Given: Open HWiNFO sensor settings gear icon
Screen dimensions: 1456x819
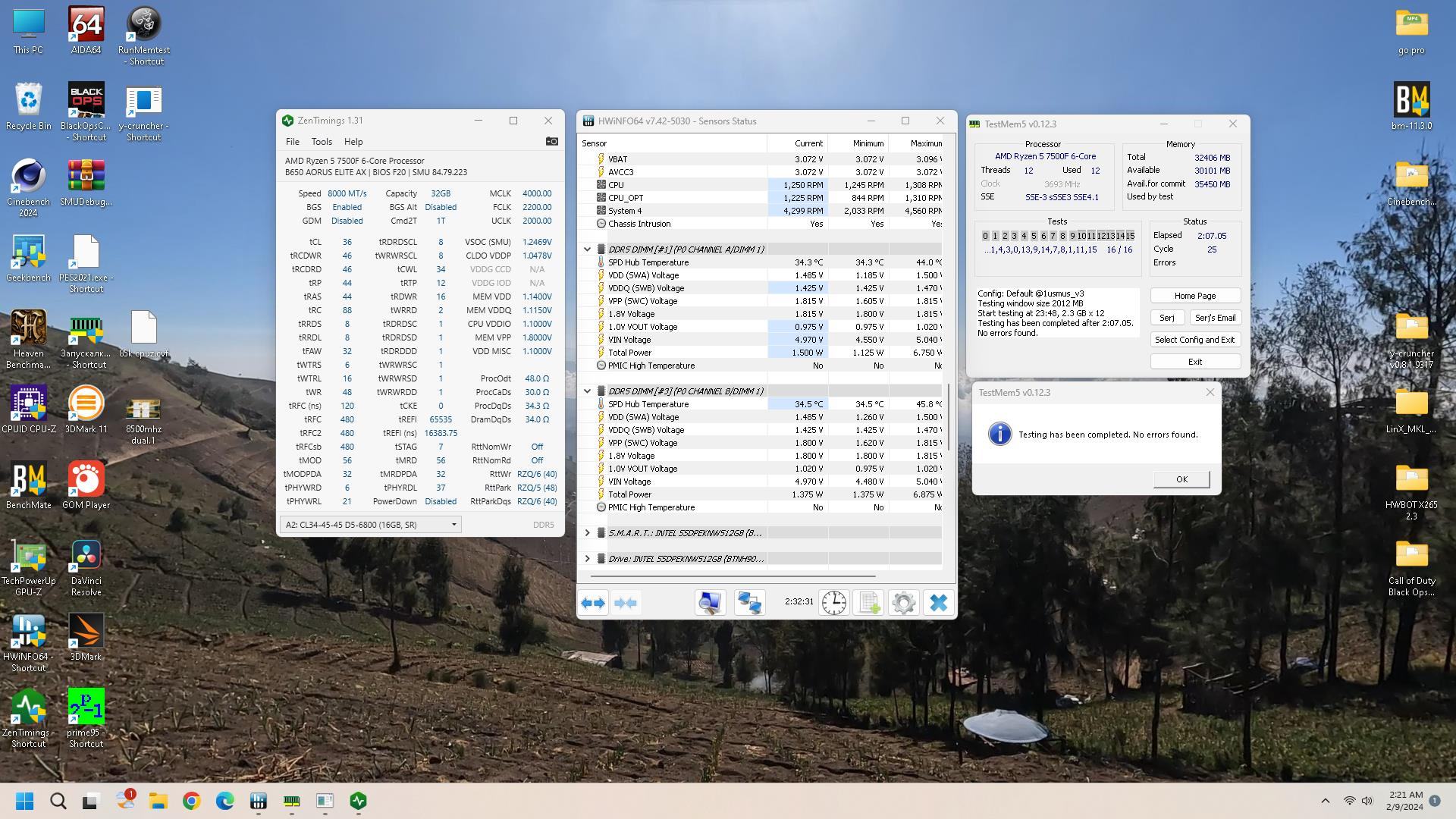Looking at the screenshot, I should coord(904,603).
